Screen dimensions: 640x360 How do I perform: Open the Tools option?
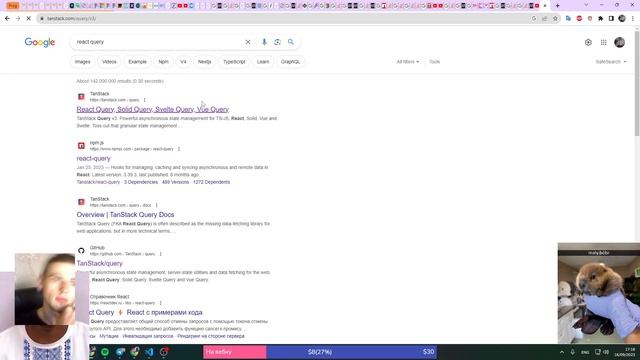[x=434, y=62]
